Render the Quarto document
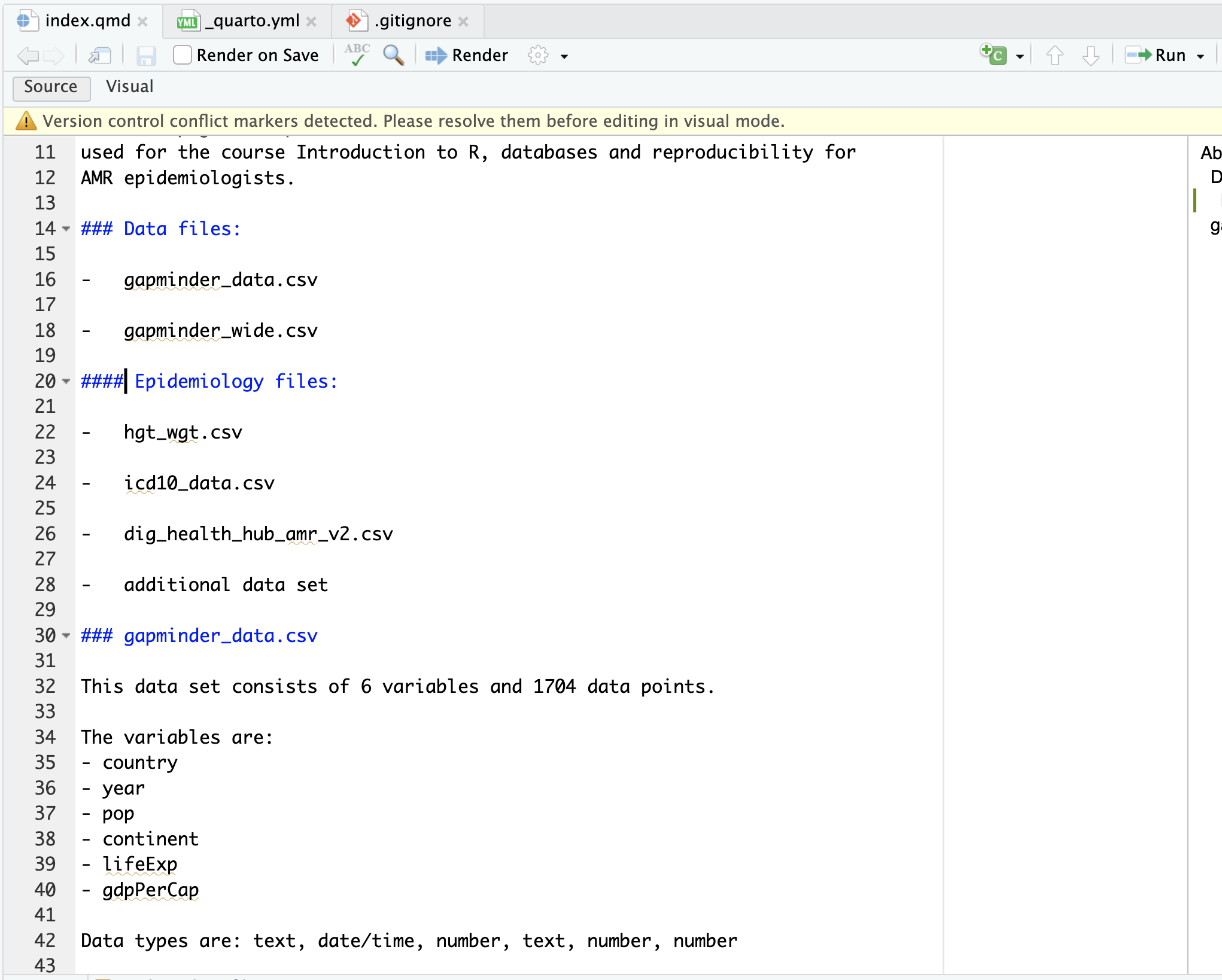This screenshot has width=1222, height=980. tap(467, 55)
